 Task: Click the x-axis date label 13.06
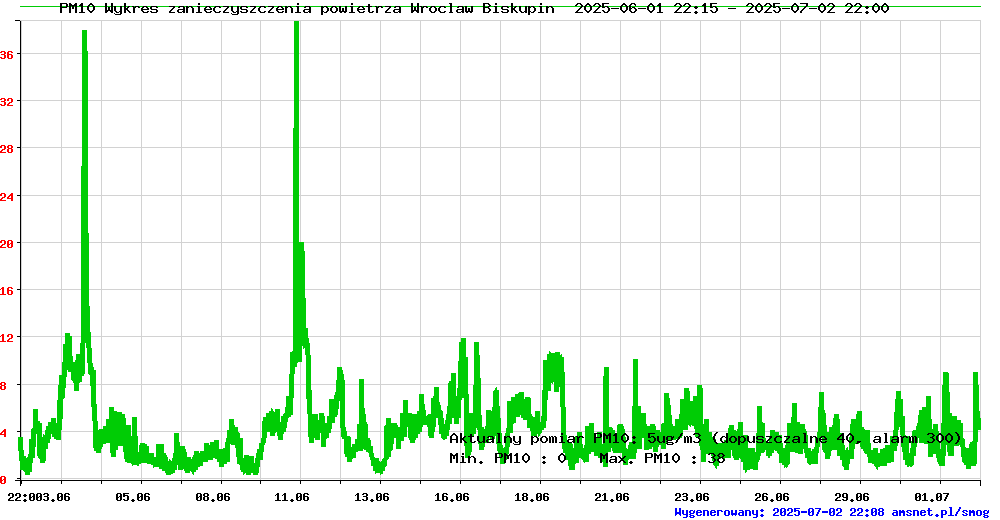[372, 497]
